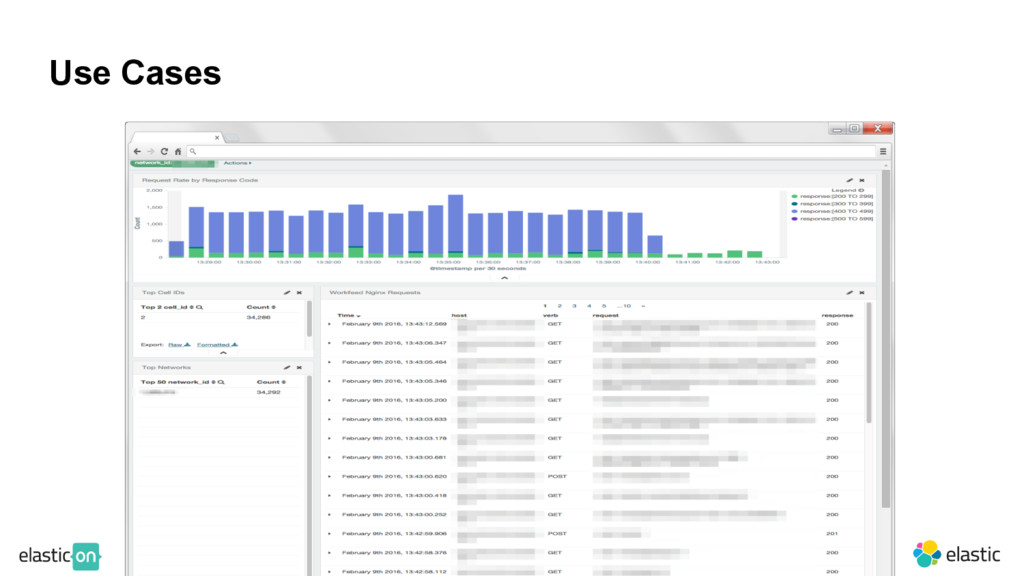
Task: Click the green network_id filter pill
Action: tap(172, 163)
